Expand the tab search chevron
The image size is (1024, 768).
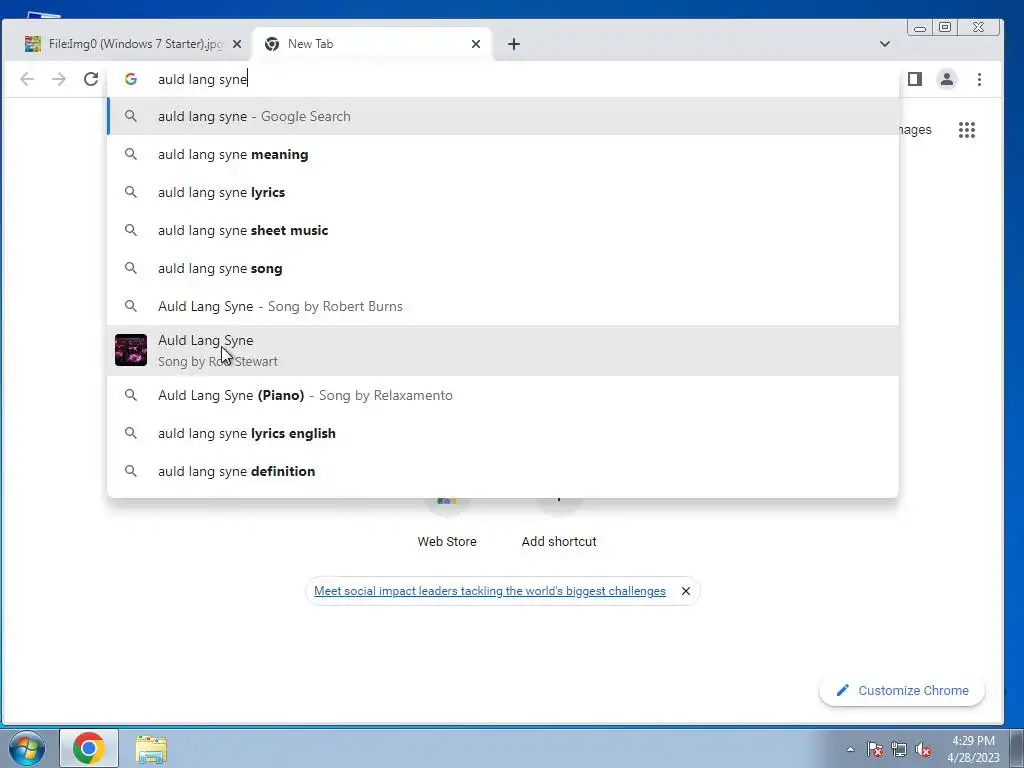(x=885, y=44)
